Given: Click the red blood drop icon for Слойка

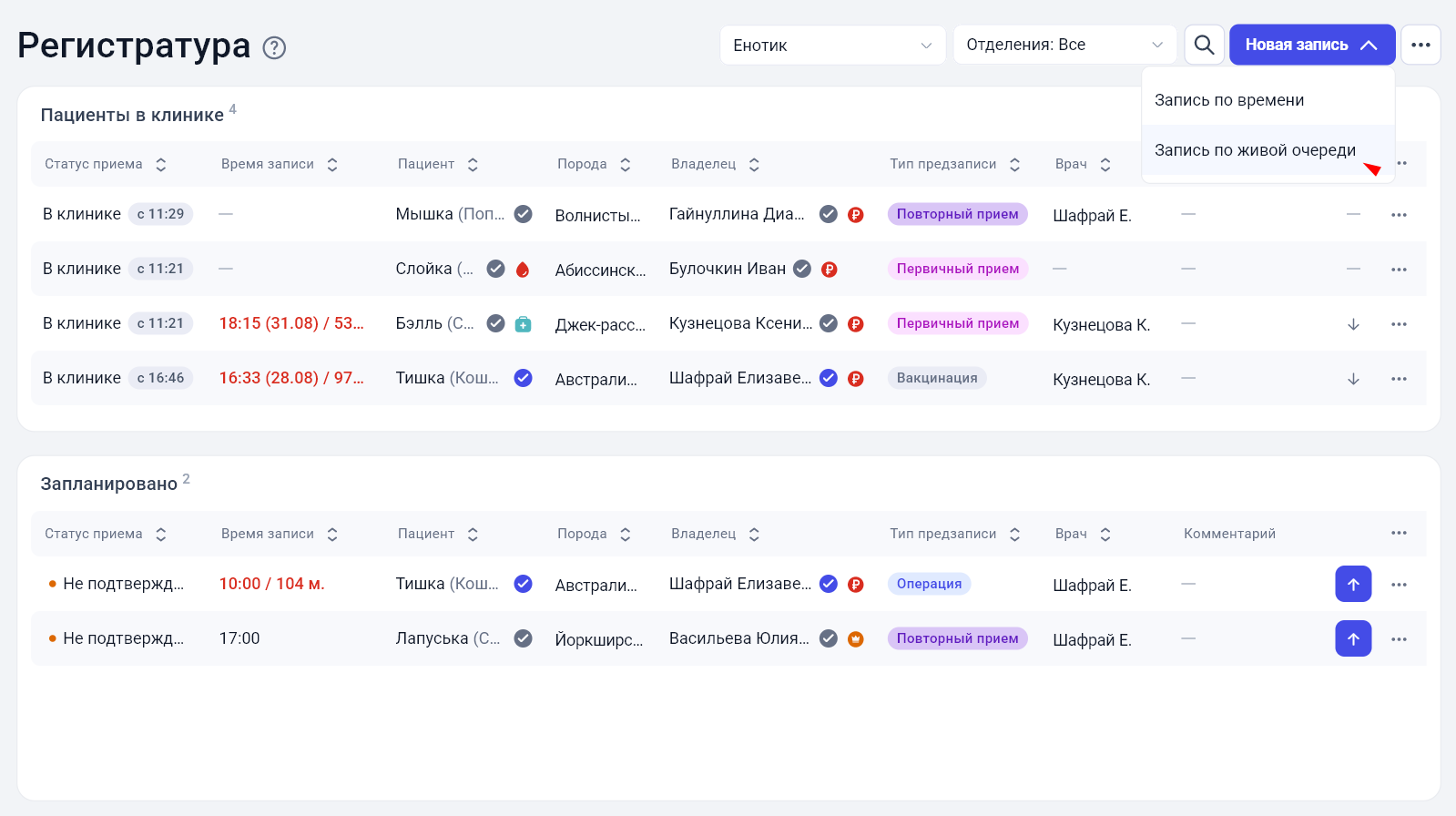Looking at the screenshot, I should pos(523,270).
